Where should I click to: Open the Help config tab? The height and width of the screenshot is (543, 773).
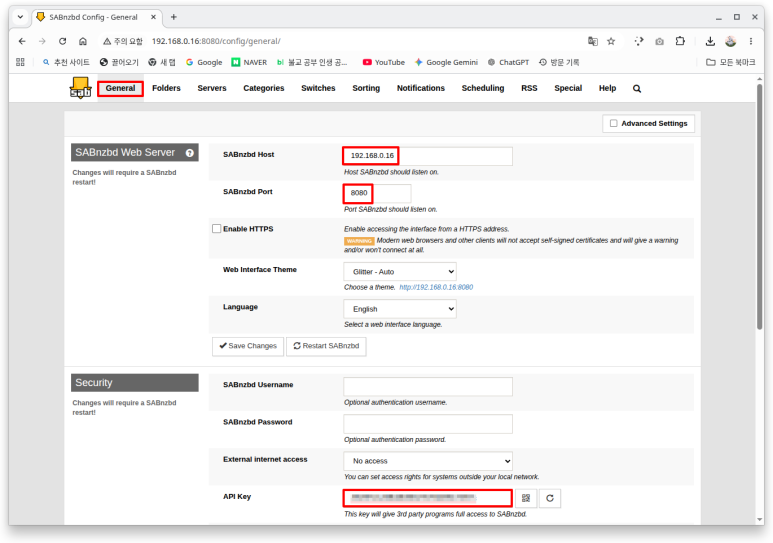pyautogui.click(x=607, y=88)
